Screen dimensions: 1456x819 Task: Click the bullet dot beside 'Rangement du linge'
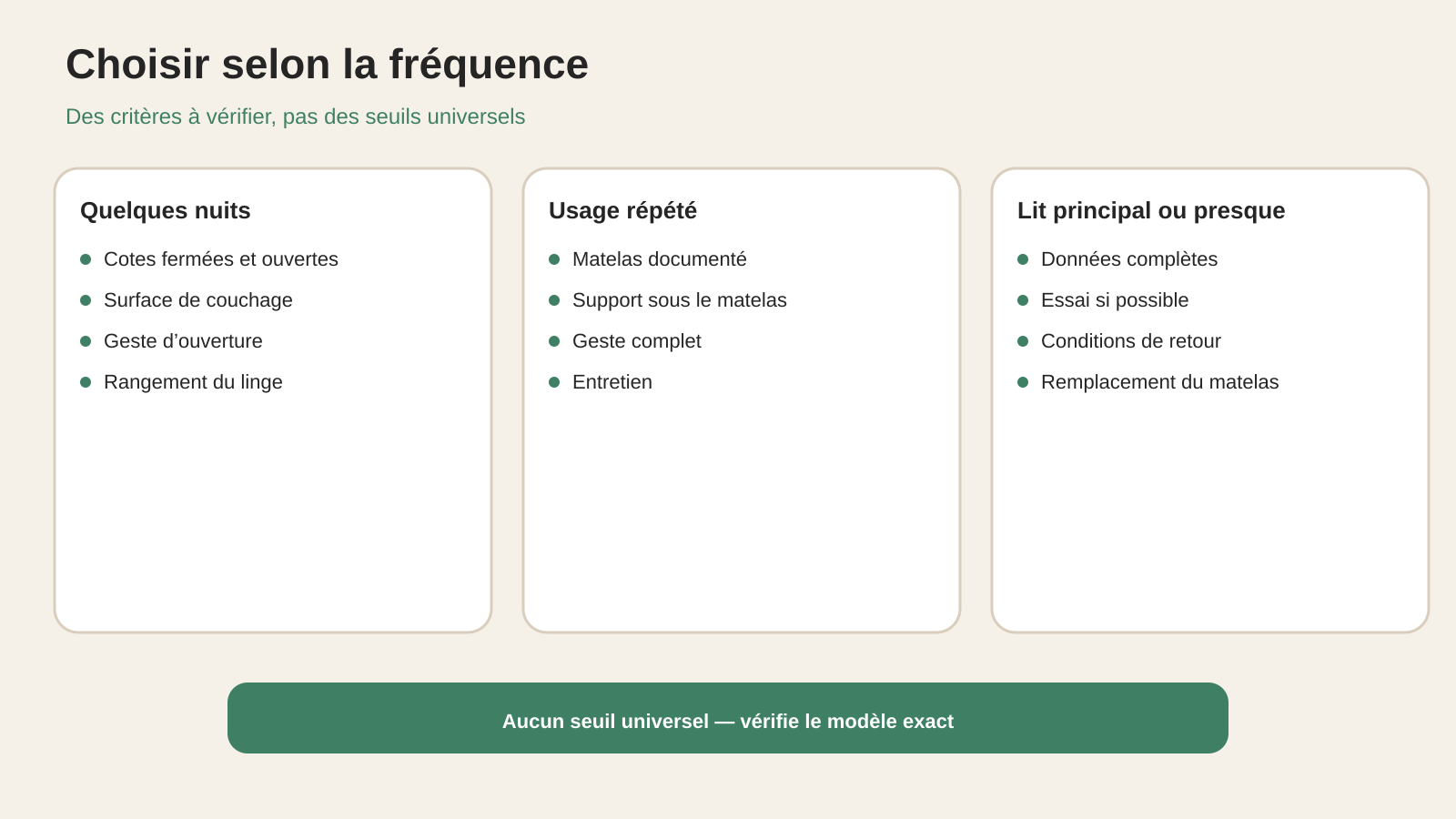86,382
